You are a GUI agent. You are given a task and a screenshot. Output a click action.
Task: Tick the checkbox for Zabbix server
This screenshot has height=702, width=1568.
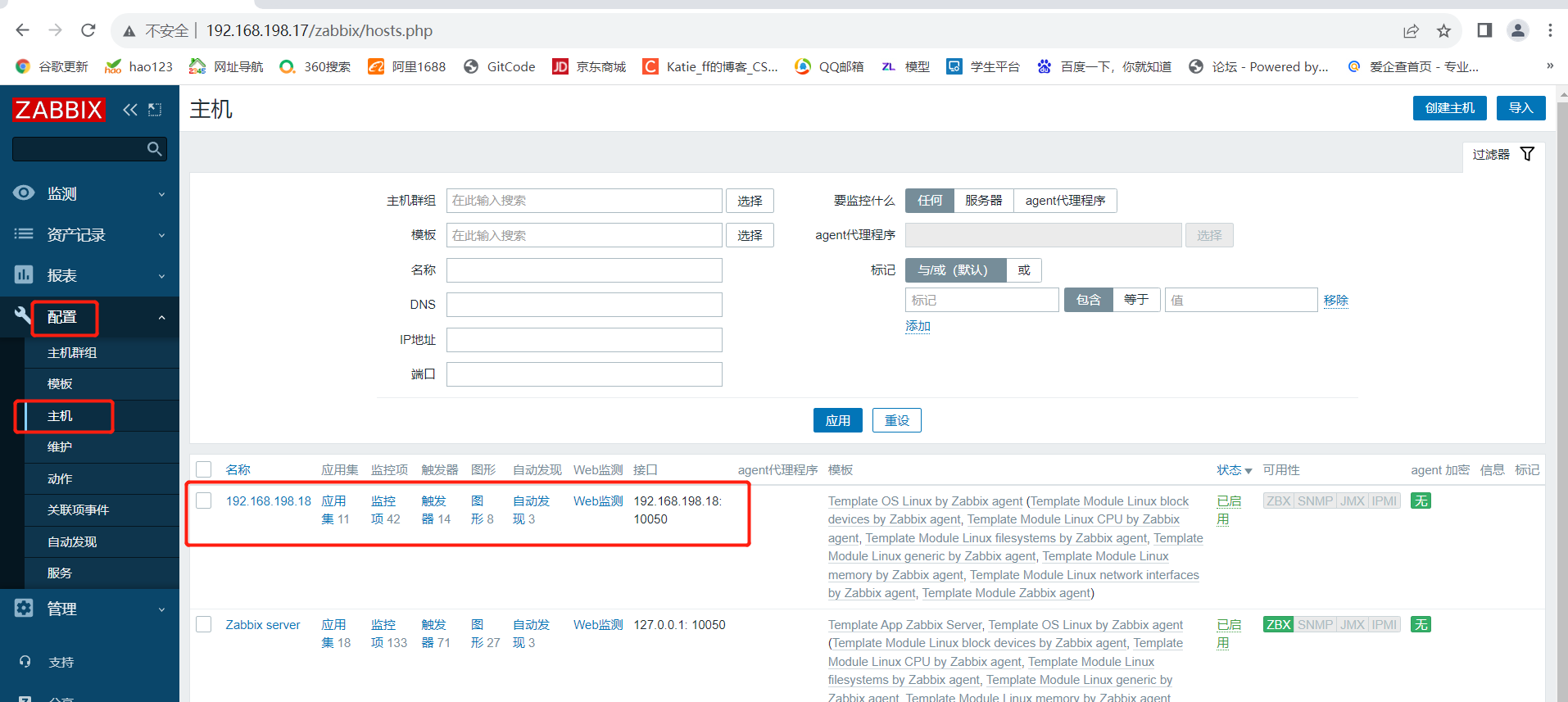point(204,624)
